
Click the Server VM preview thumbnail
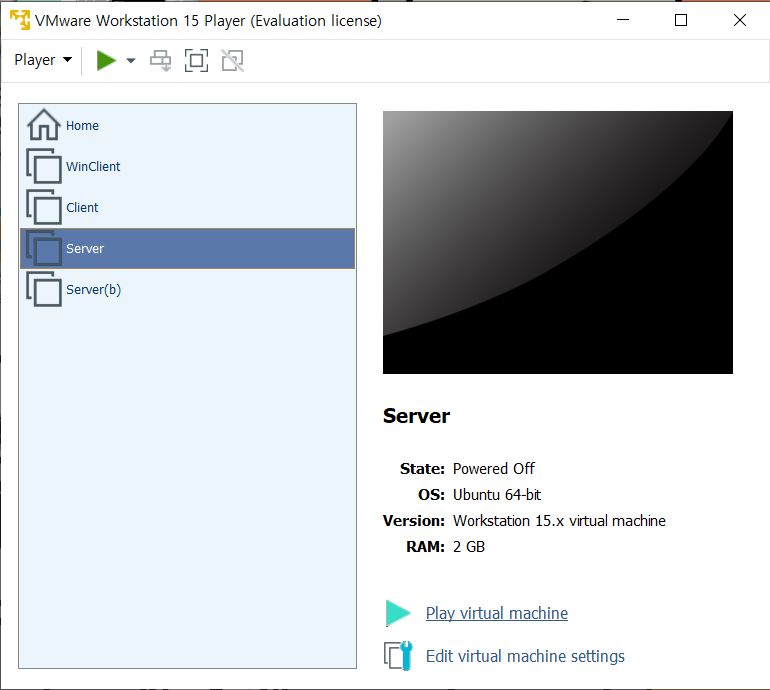[x=558, y=242]
